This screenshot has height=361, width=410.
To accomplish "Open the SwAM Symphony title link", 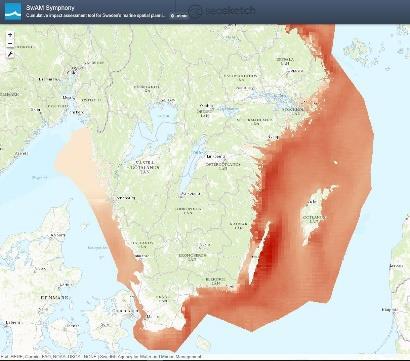I will point(50,7).
